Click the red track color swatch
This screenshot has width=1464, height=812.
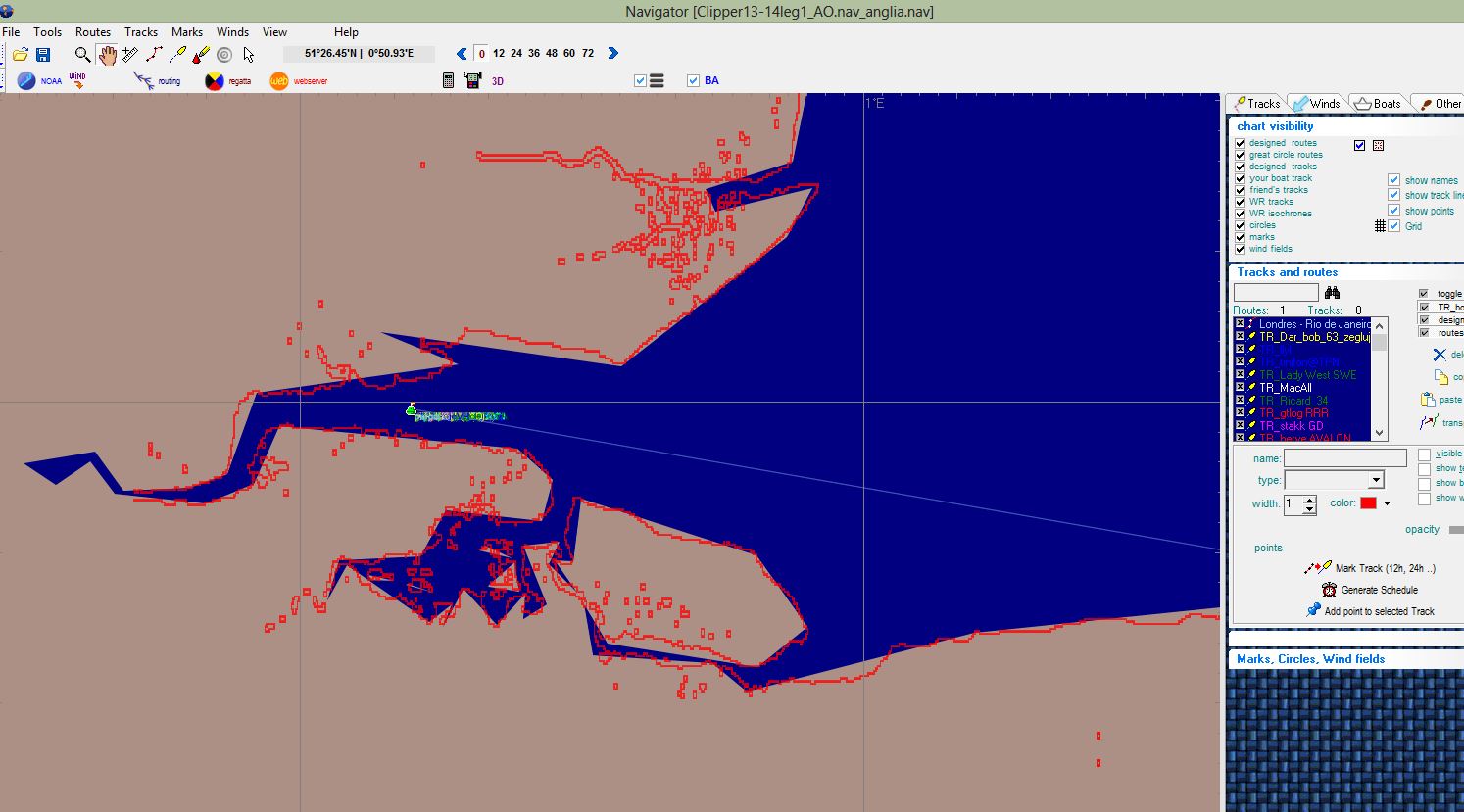click(x=1368, y=503)
